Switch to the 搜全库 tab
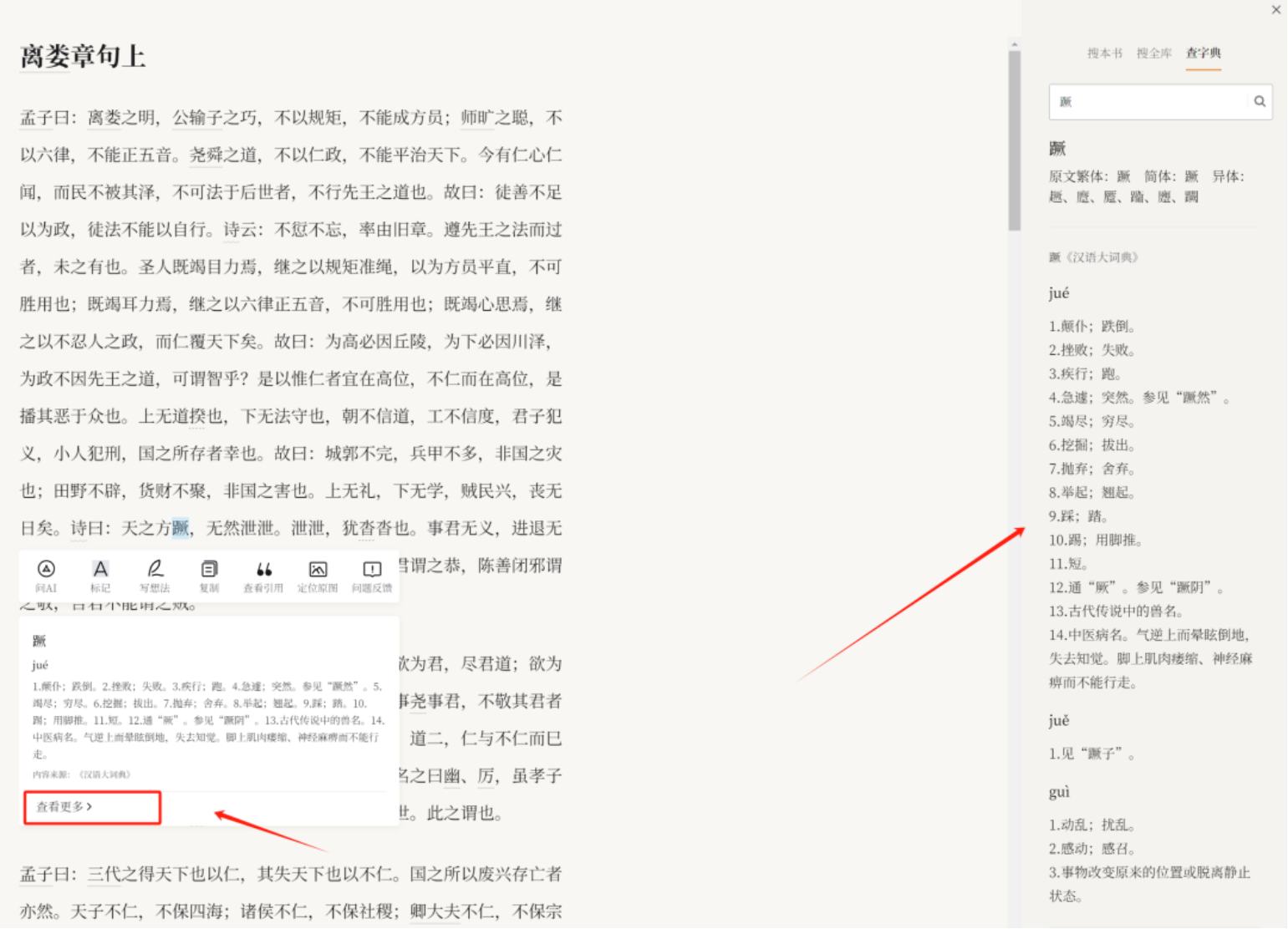1288x929 pixels. coord(1153,53)
